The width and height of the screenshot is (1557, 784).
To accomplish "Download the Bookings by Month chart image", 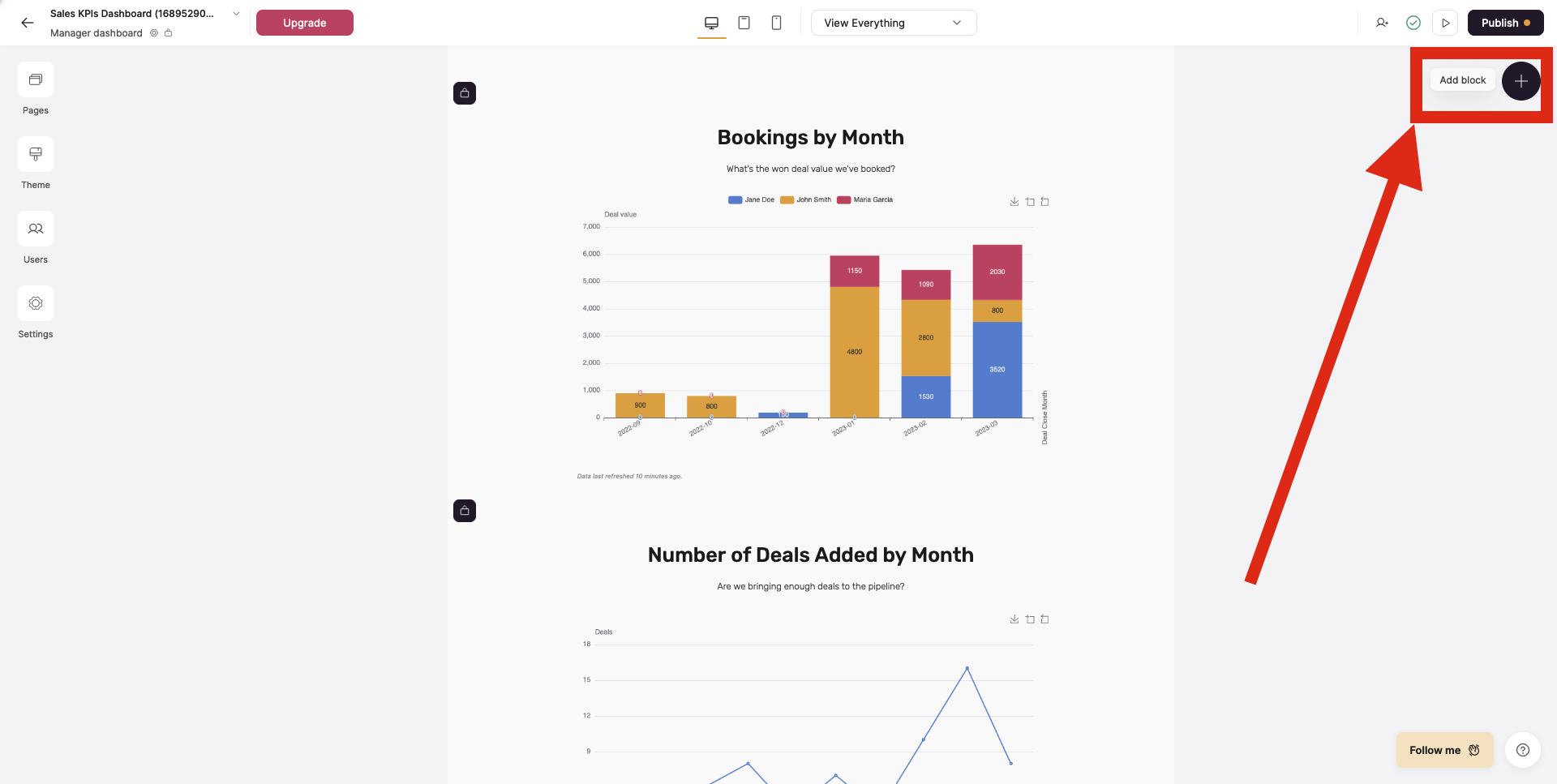I will [1014, 202].
